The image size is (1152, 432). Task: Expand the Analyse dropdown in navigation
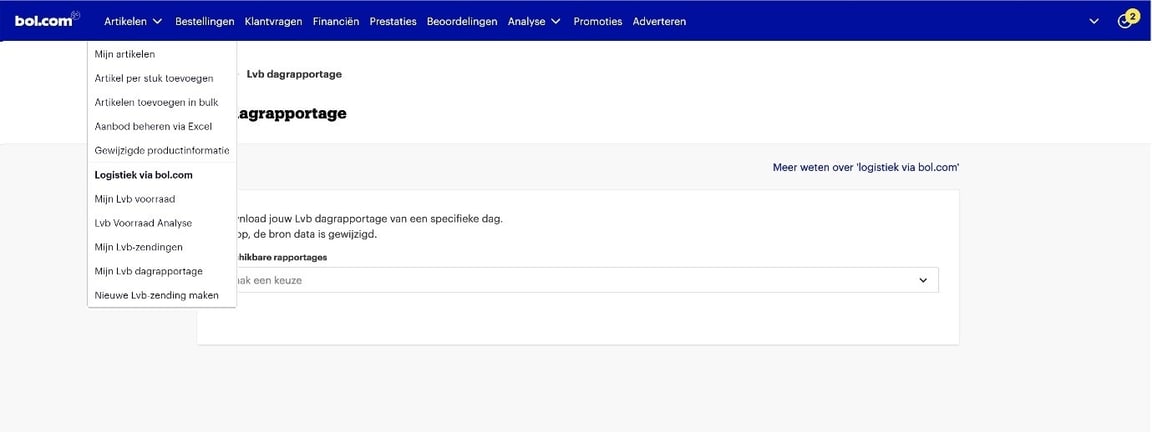pos(534,22)
